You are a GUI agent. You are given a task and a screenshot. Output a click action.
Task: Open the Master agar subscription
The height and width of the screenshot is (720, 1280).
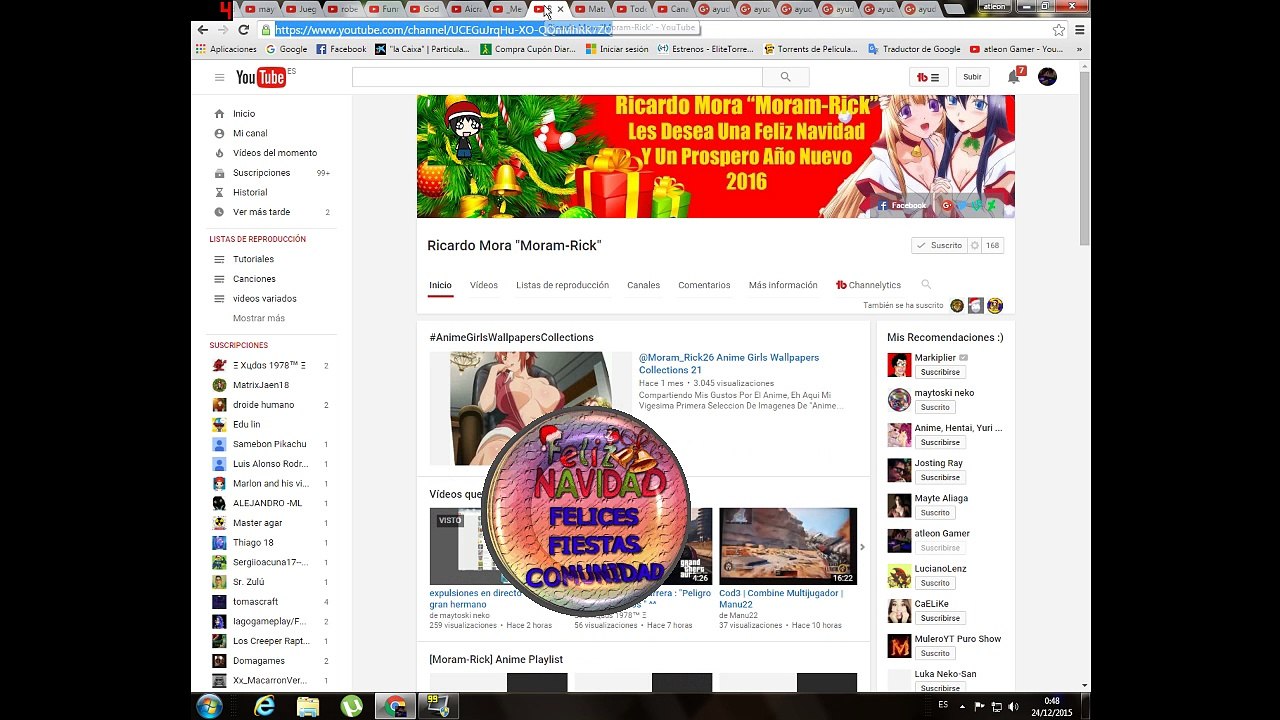pos(258,523)
